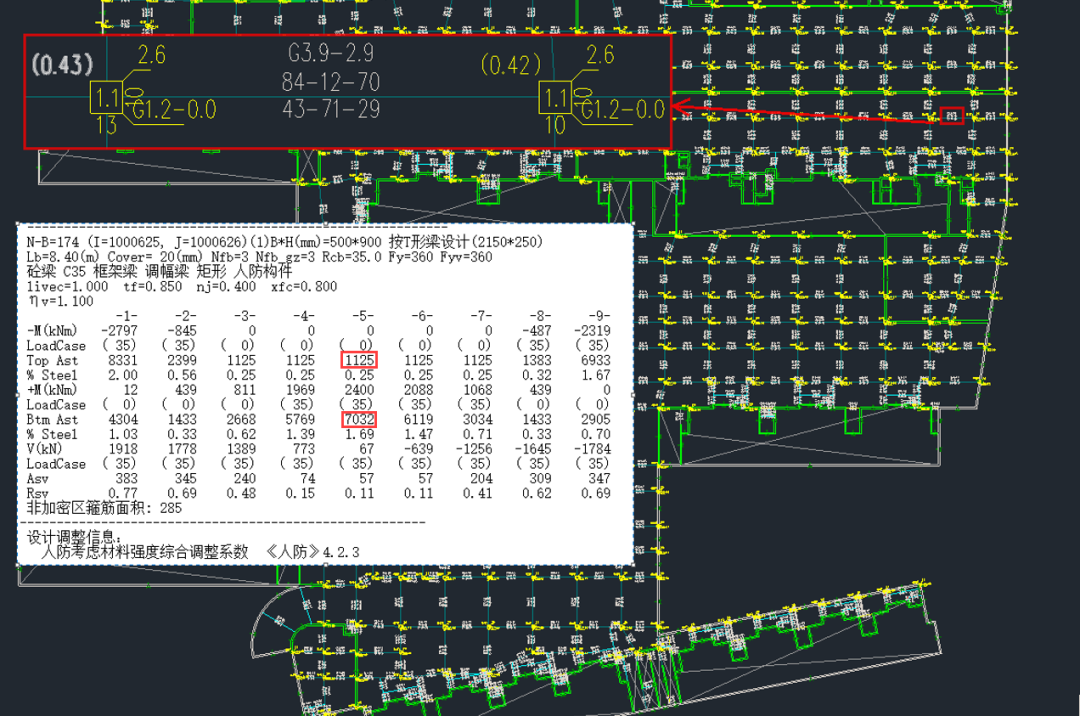Viewport: 1080px width, 716px height.
Task: Select the 人防考虑材料强度综合调整系数 line
Action: [x=200, y=551]
